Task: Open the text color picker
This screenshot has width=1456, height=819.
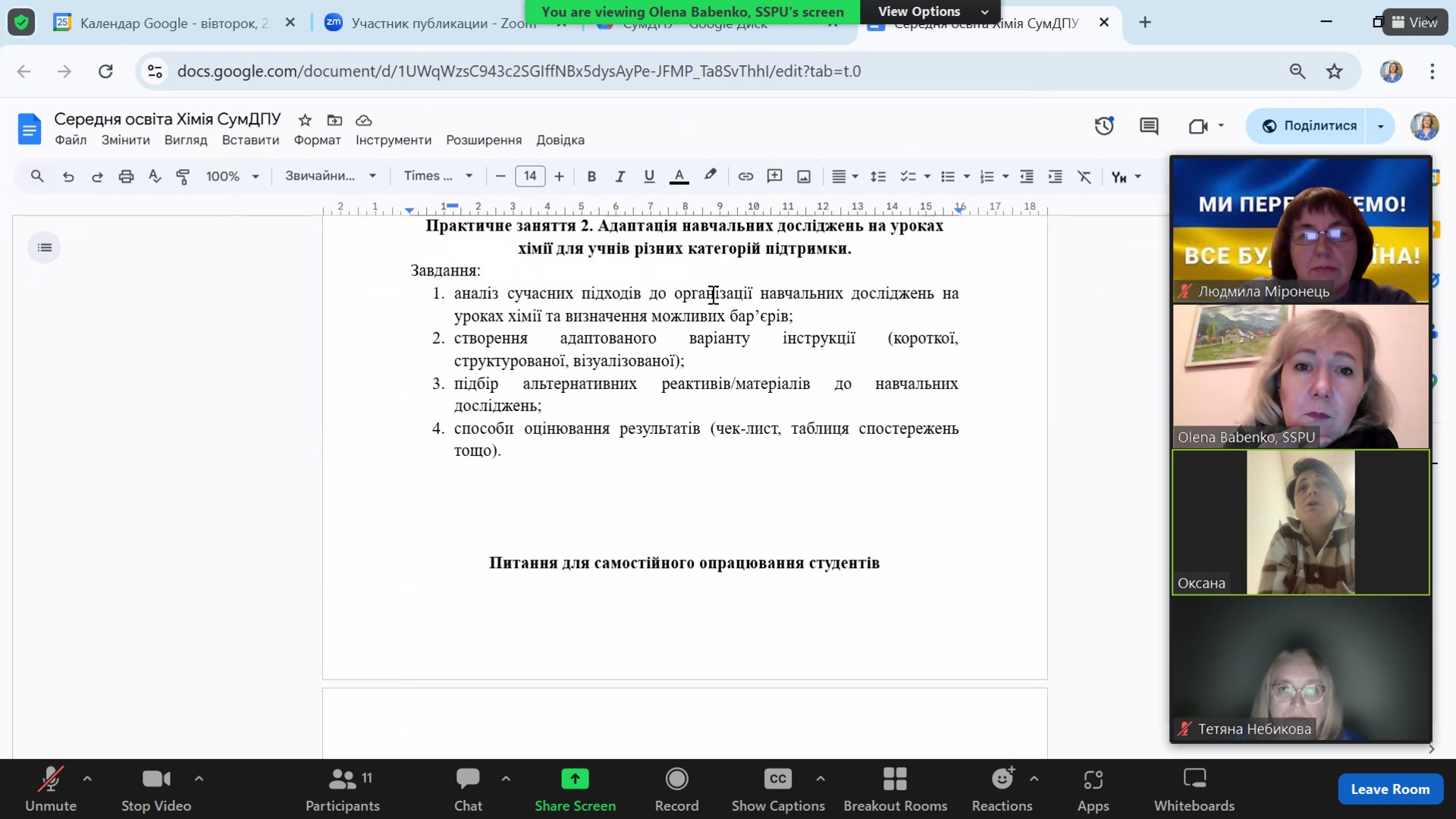Action: tap(679, 177)
